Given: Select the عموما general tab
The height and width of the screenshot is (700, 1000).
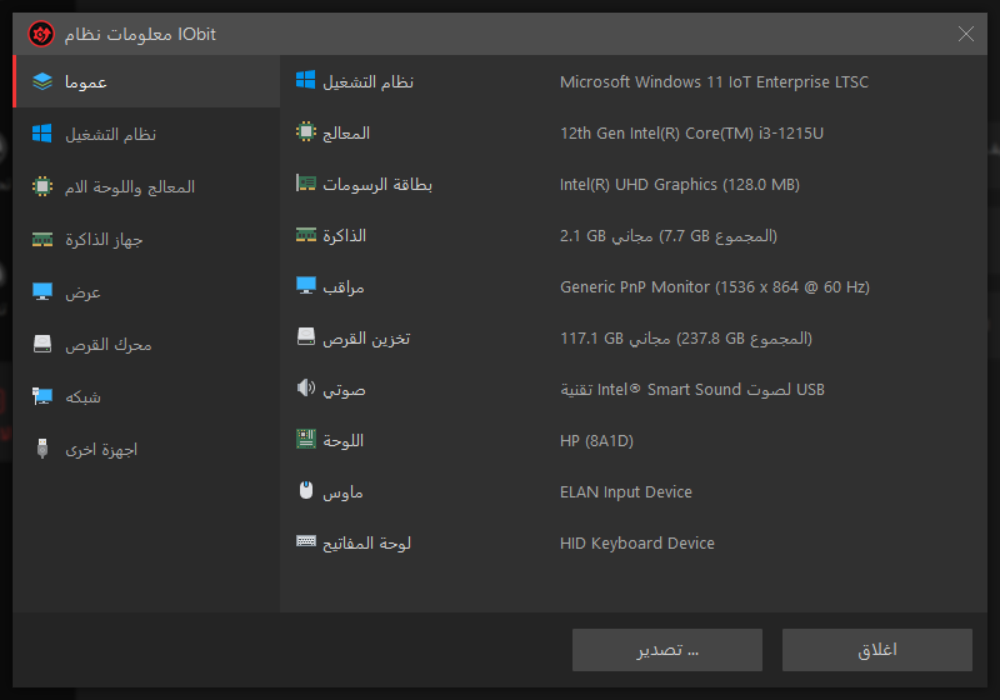Looking at the screenshot, I should (x=147, y=82).
